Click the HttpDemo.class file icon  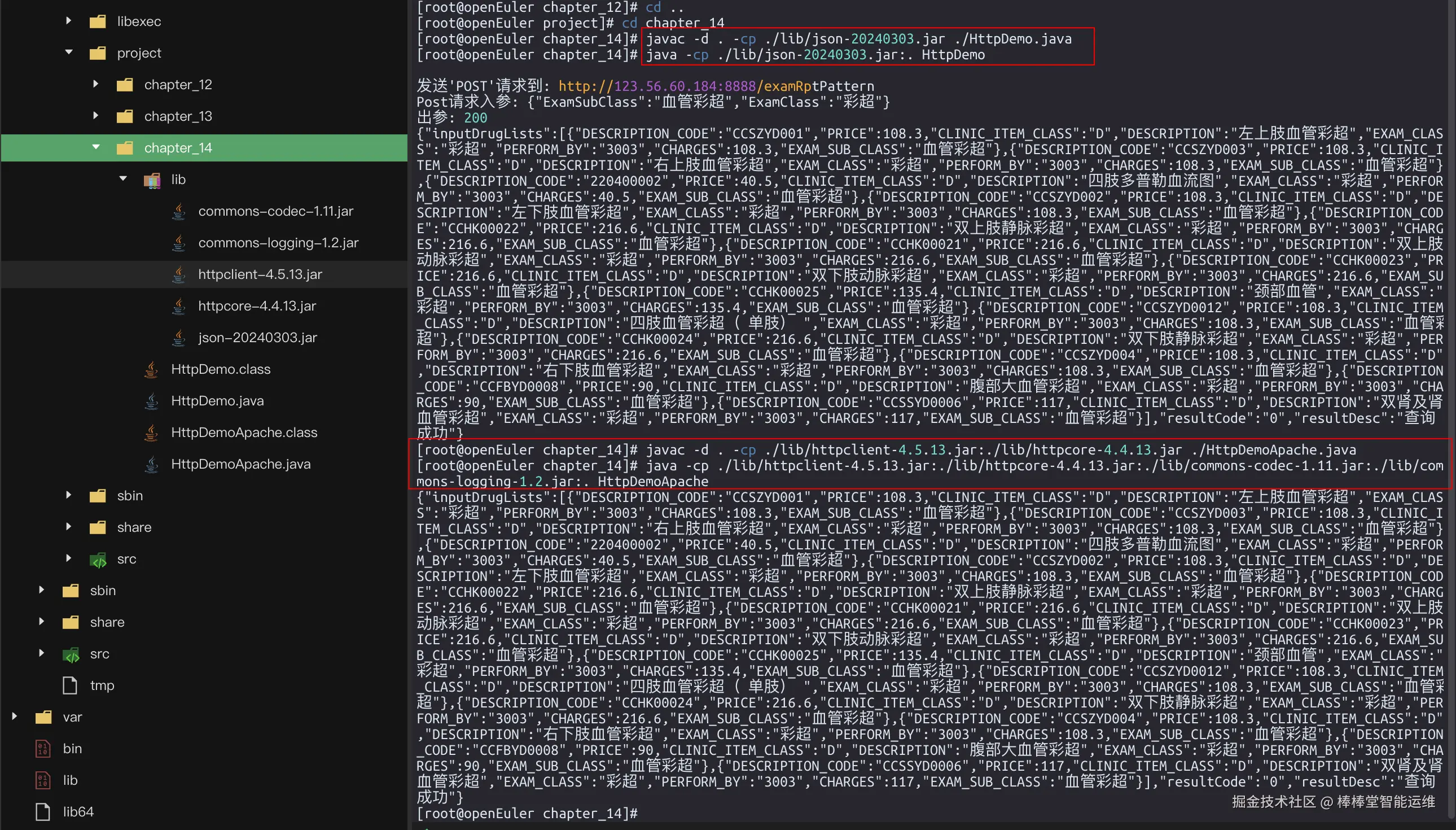151,369
